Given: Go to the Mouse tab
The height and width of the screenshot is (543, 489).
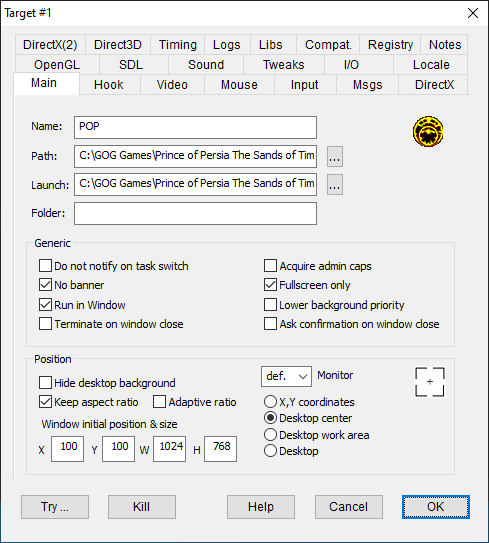Looking at the screenshot, I should coord(239,85).
